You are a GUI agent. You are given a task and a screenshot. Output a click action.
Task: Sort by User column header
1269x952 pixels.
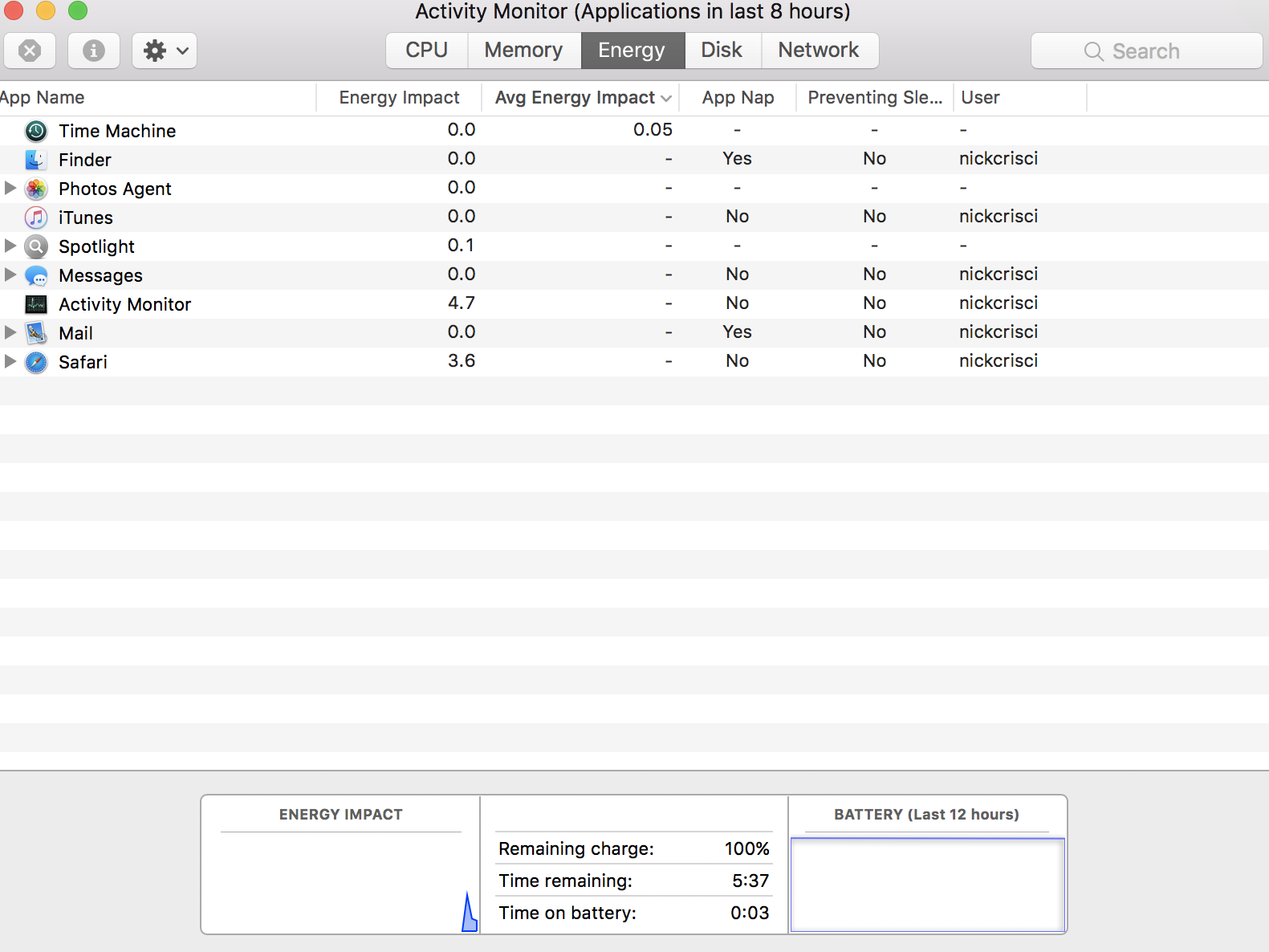click(1020, 98)
